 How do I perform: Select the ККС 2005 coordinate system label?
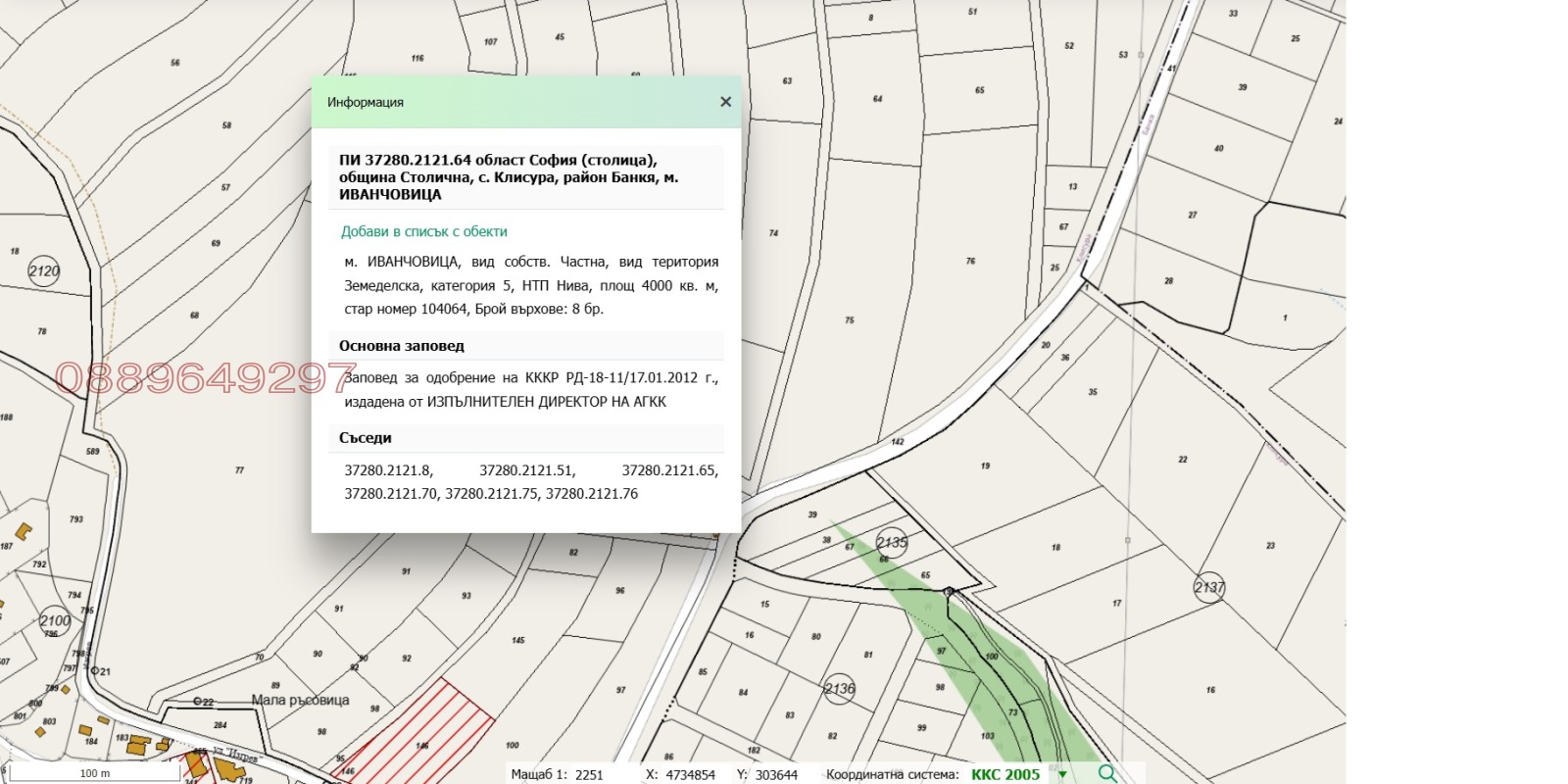pyautogui.click(x=1004, y=774)
